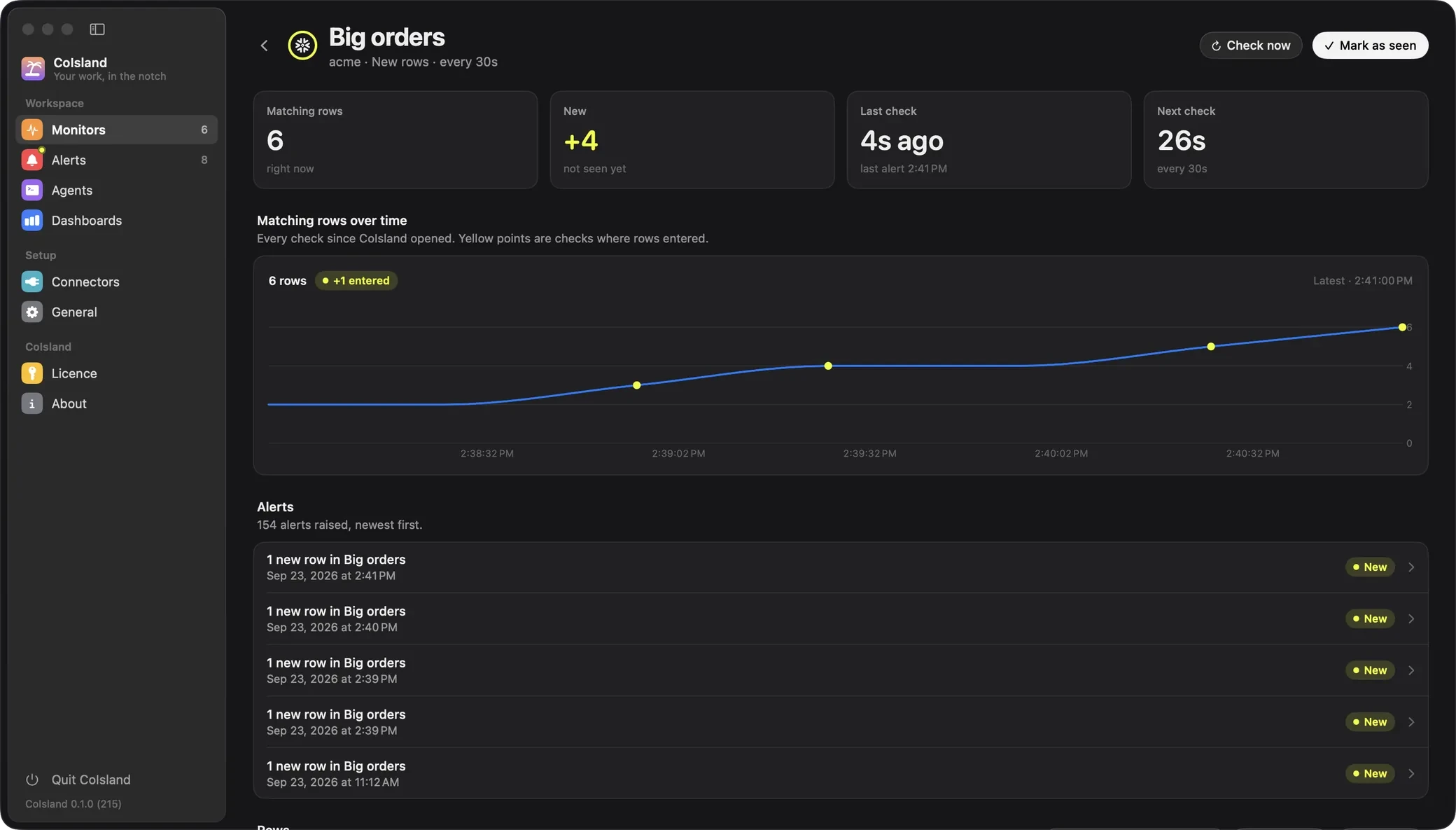
Task: Open the Monitors section in sidebar
Action: pos(116,130)
